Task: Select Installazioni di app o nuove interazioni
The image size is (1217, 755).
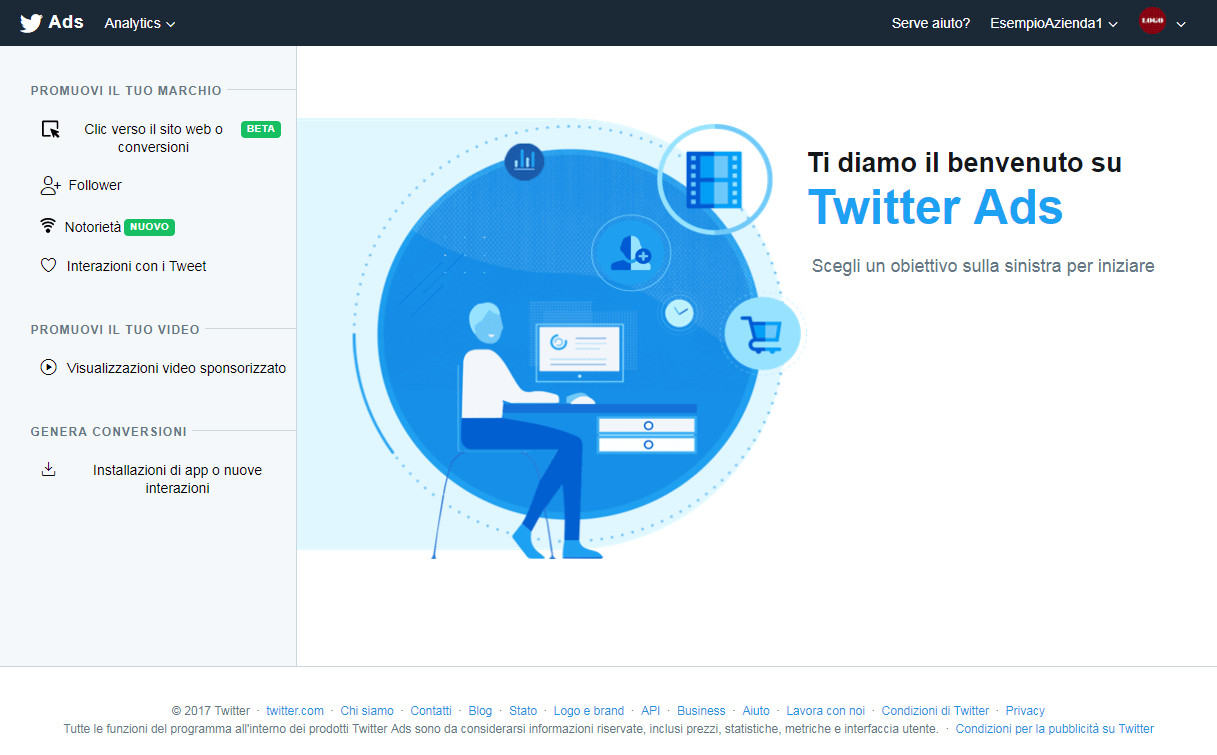Action: [x=178, y=479]
